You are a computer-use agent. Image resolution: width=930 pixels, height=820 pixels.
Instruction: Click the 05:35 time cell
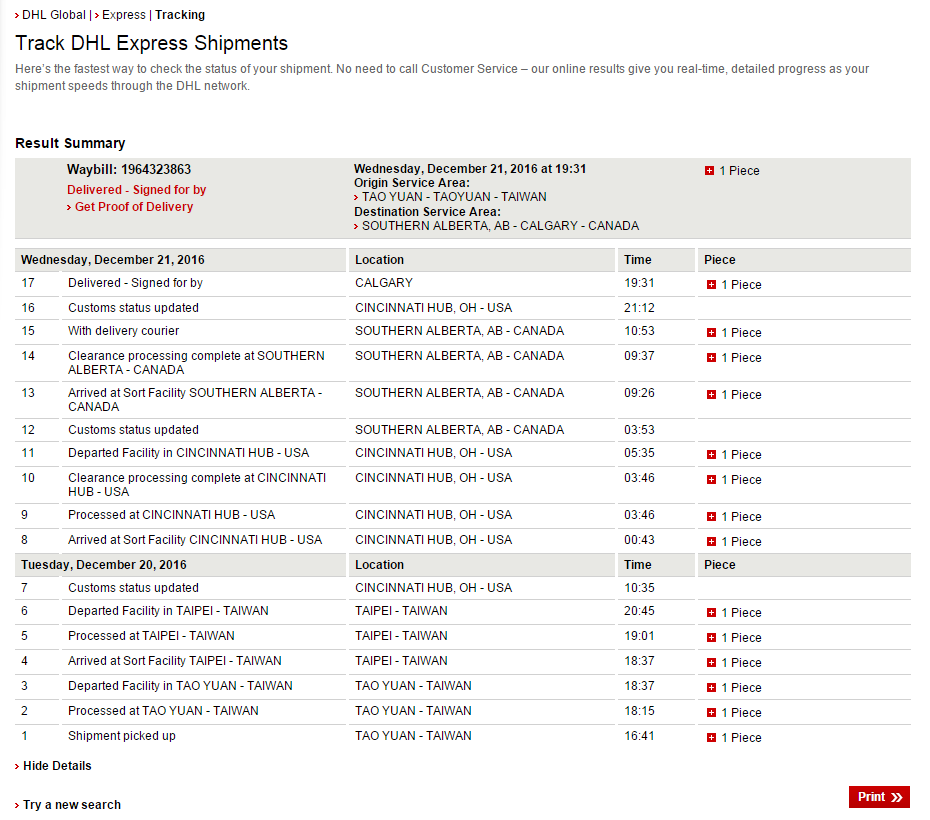639,453
